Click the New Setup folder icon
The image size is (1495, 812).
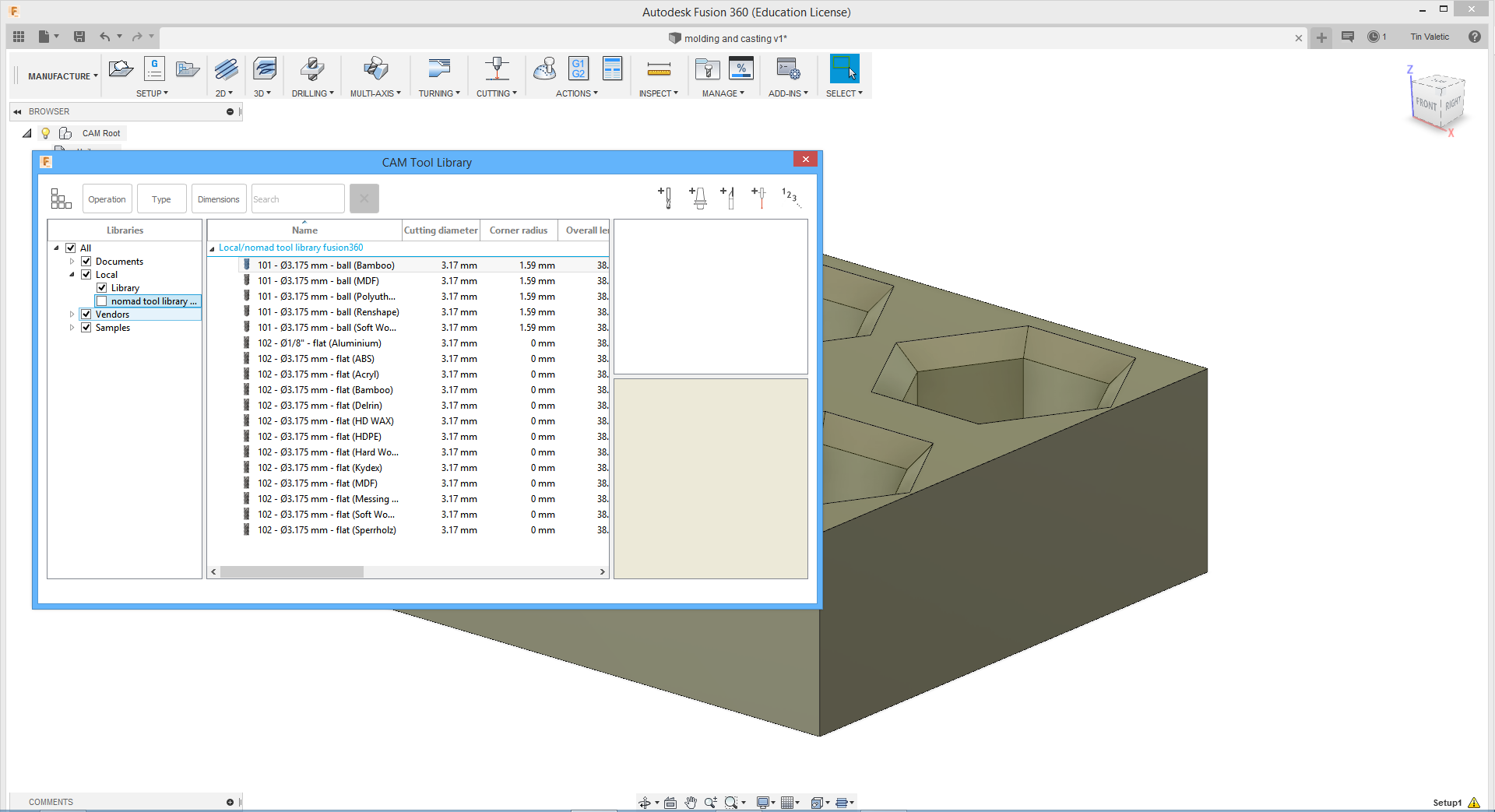(x=121, y=69)
